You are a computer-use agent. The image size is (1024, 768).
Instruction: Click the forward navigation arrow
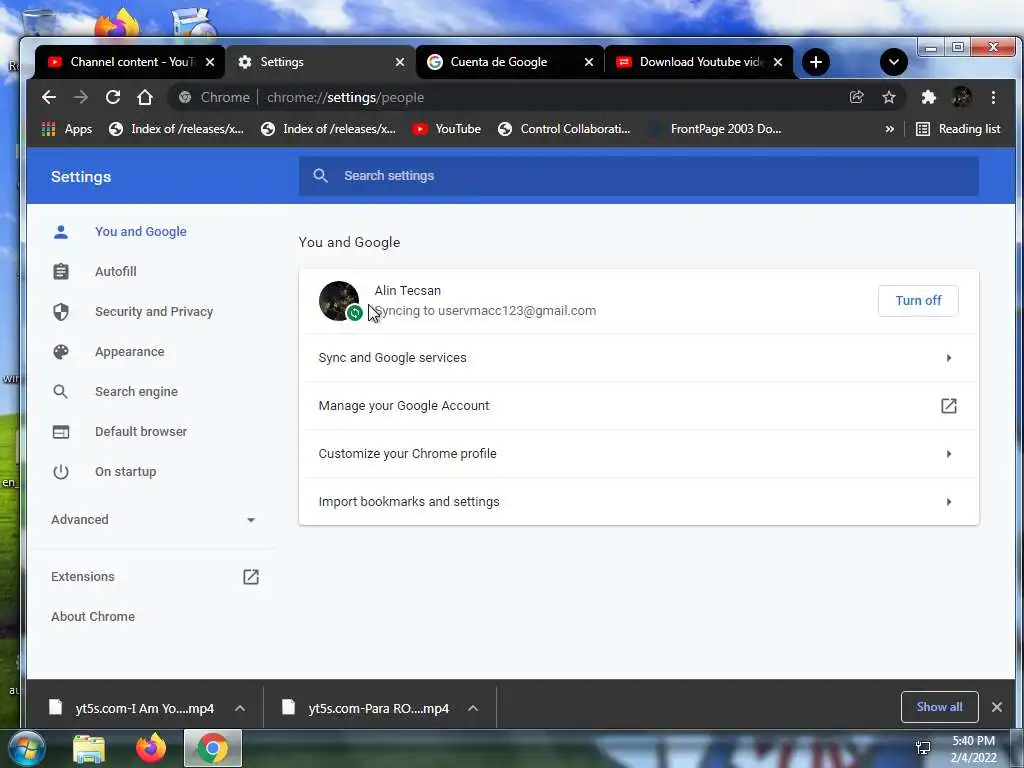tap(81, 97)
